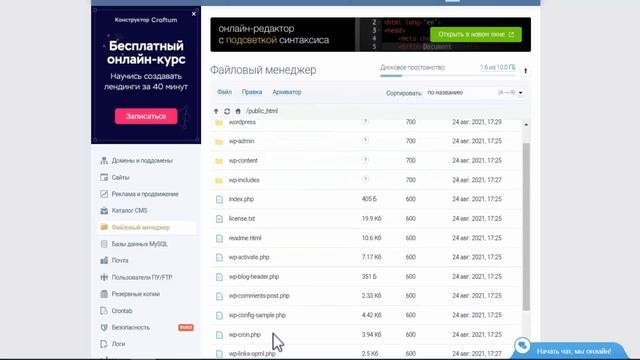
Task: Click the /public_html path
Action: pyautogui.click(x=262, y=111)
